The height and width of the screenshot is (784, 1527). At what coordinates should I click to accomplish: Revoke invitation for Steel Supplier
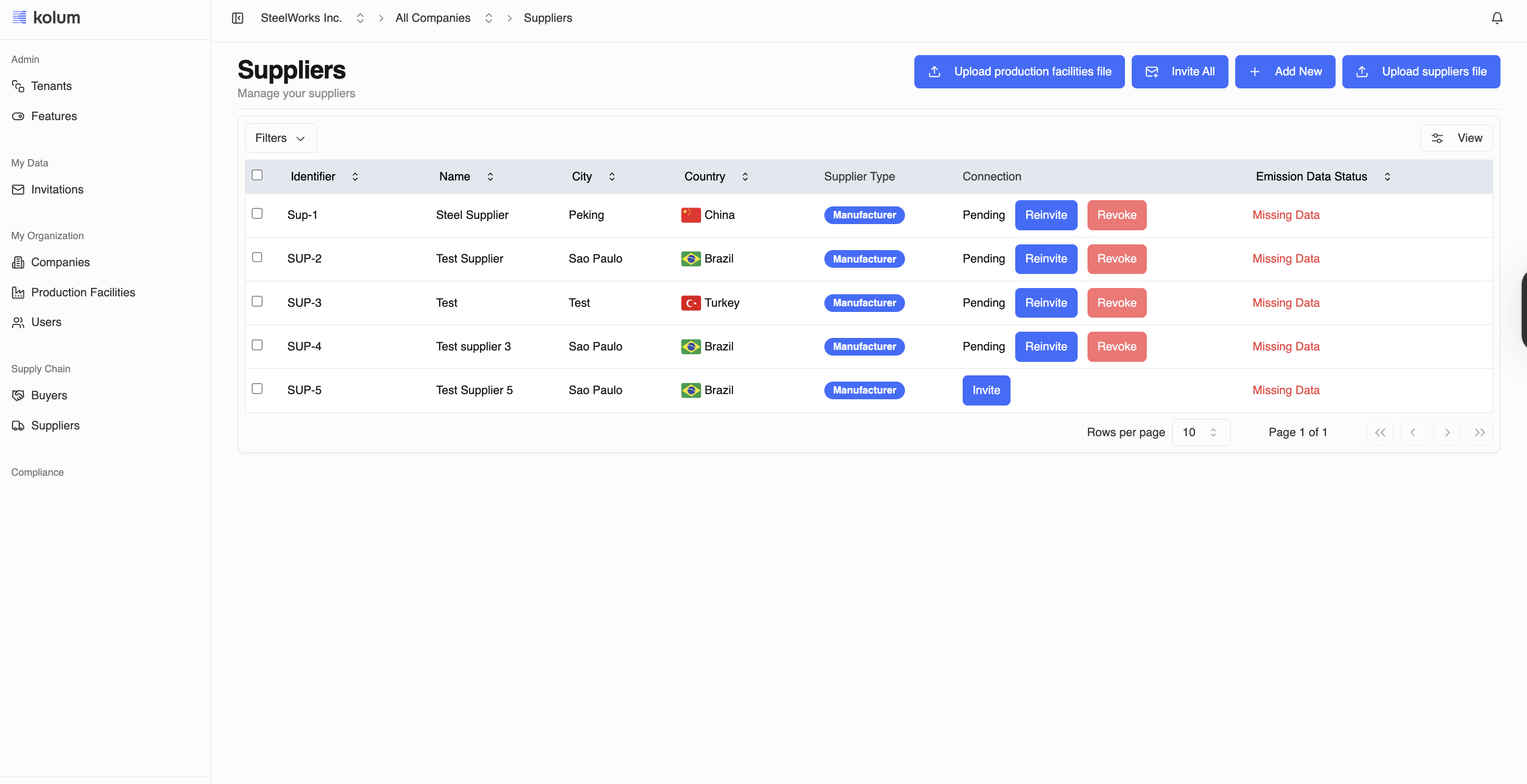1116,215
